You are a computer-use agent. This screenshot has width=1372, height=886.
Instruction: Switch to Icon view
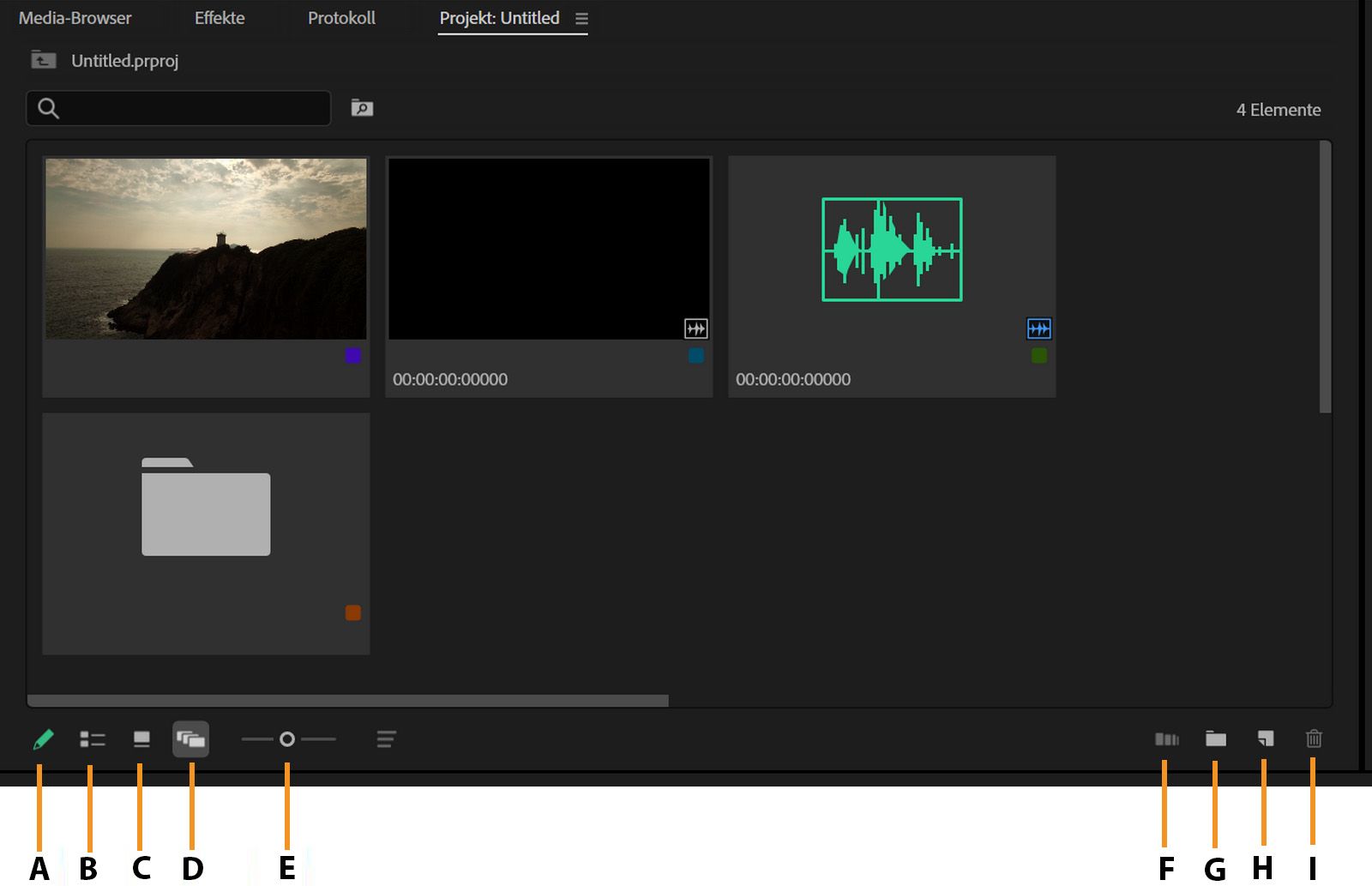[x=141, y=738]
